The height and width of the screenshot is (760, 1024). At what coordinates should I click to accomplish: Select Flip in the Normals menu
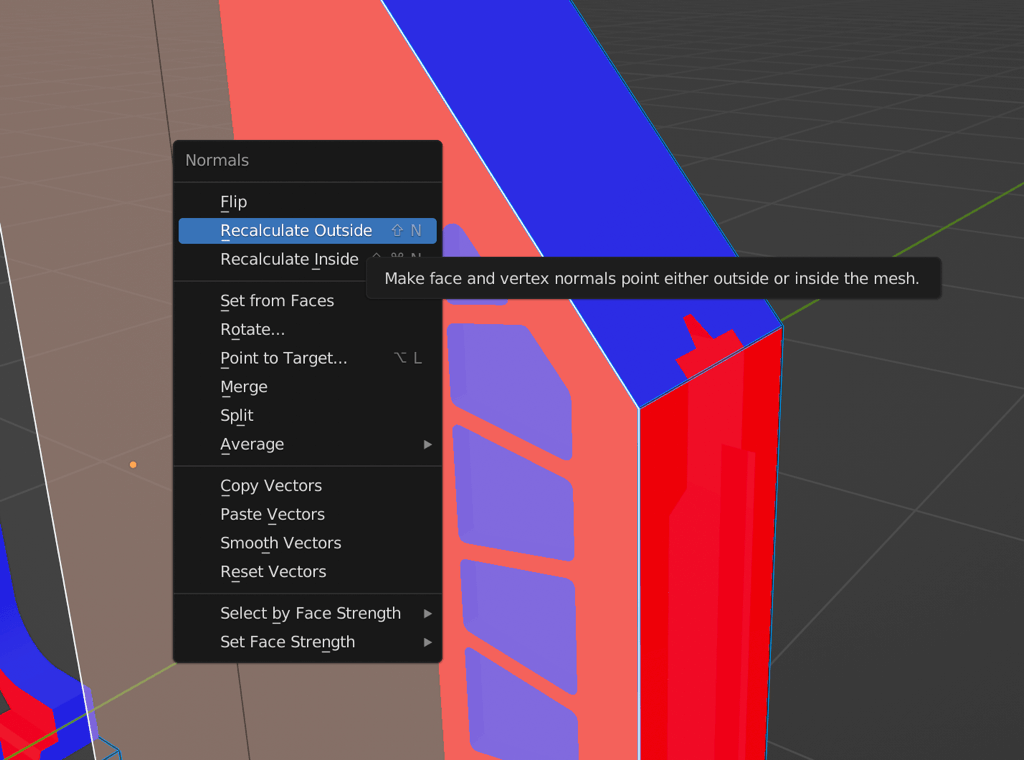point(307,202)
